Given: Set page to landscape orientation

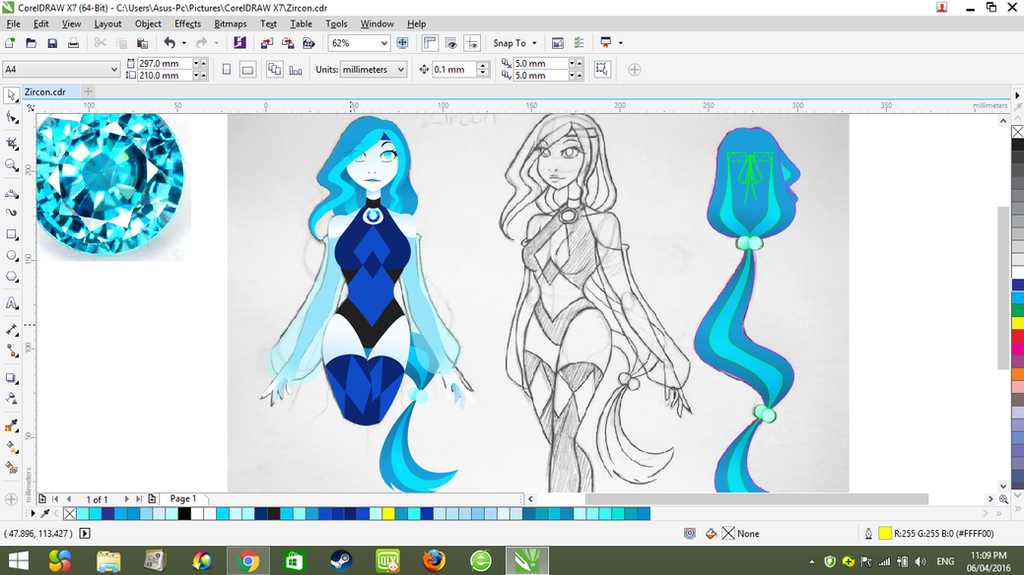Looking at the screenshot, I should coord(248,69).
